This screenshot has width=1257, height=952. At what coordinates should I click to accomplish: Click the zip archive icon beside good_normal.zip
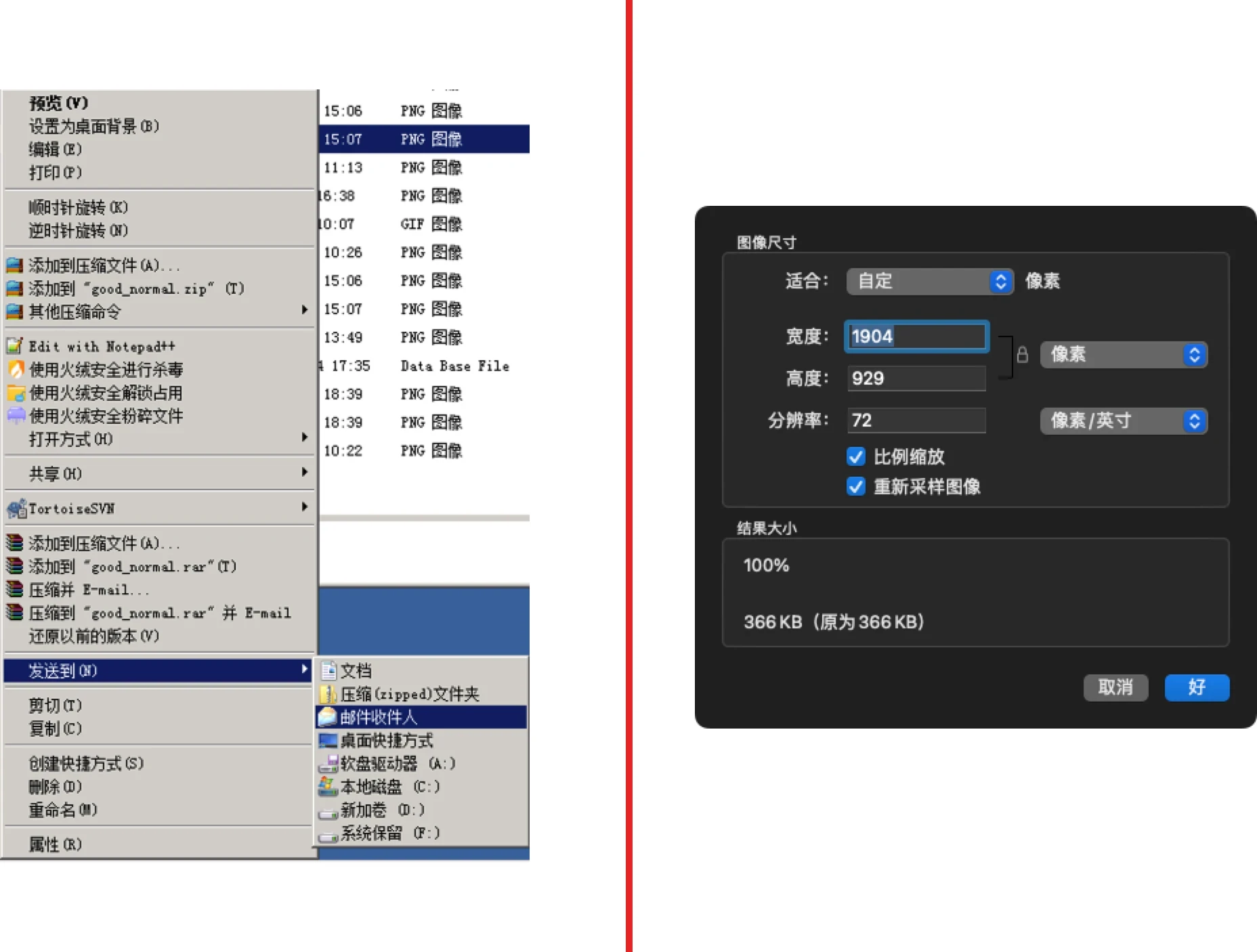click(15, 288)
